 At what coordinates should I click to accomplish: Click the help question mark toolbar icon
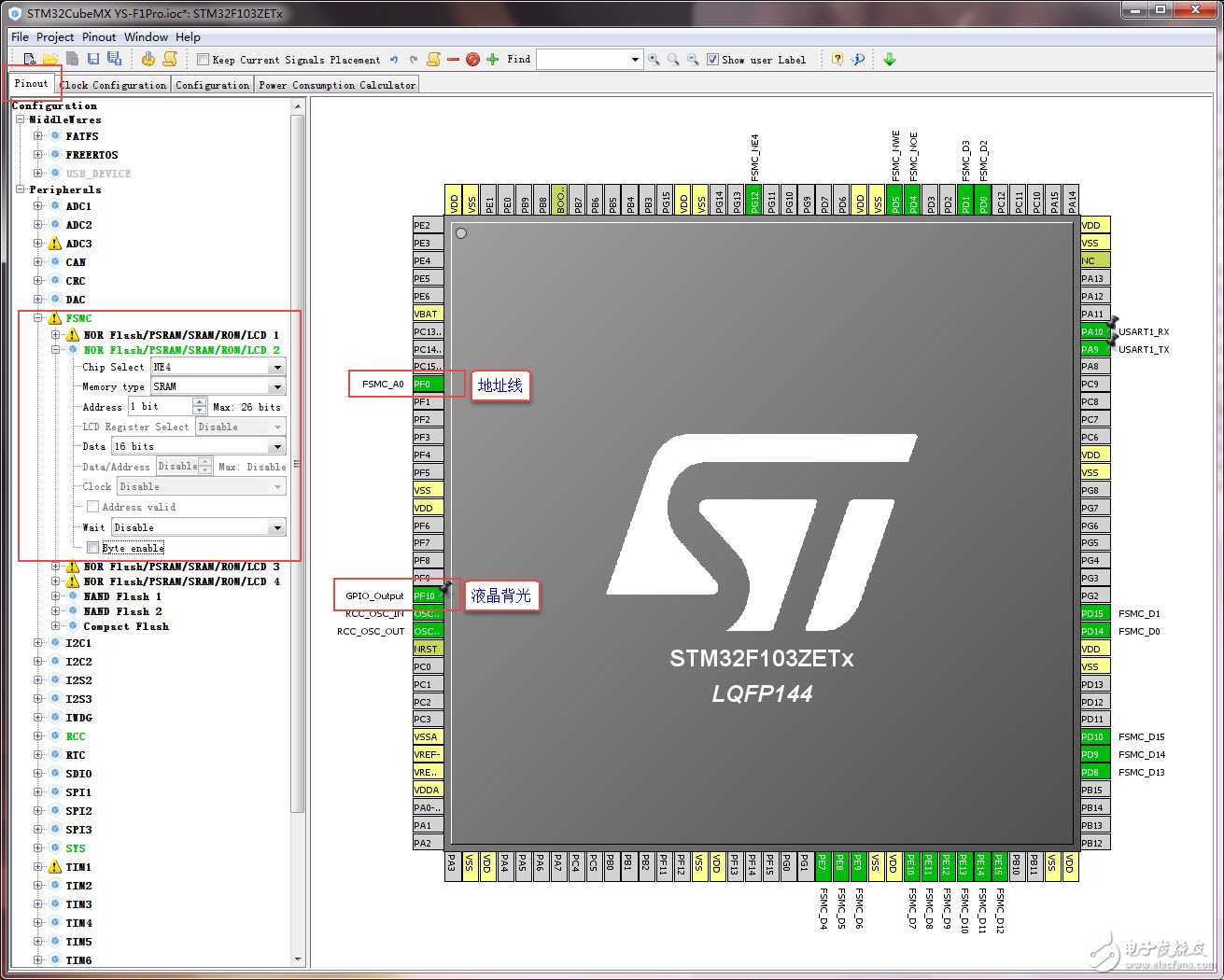coord(837,60)
